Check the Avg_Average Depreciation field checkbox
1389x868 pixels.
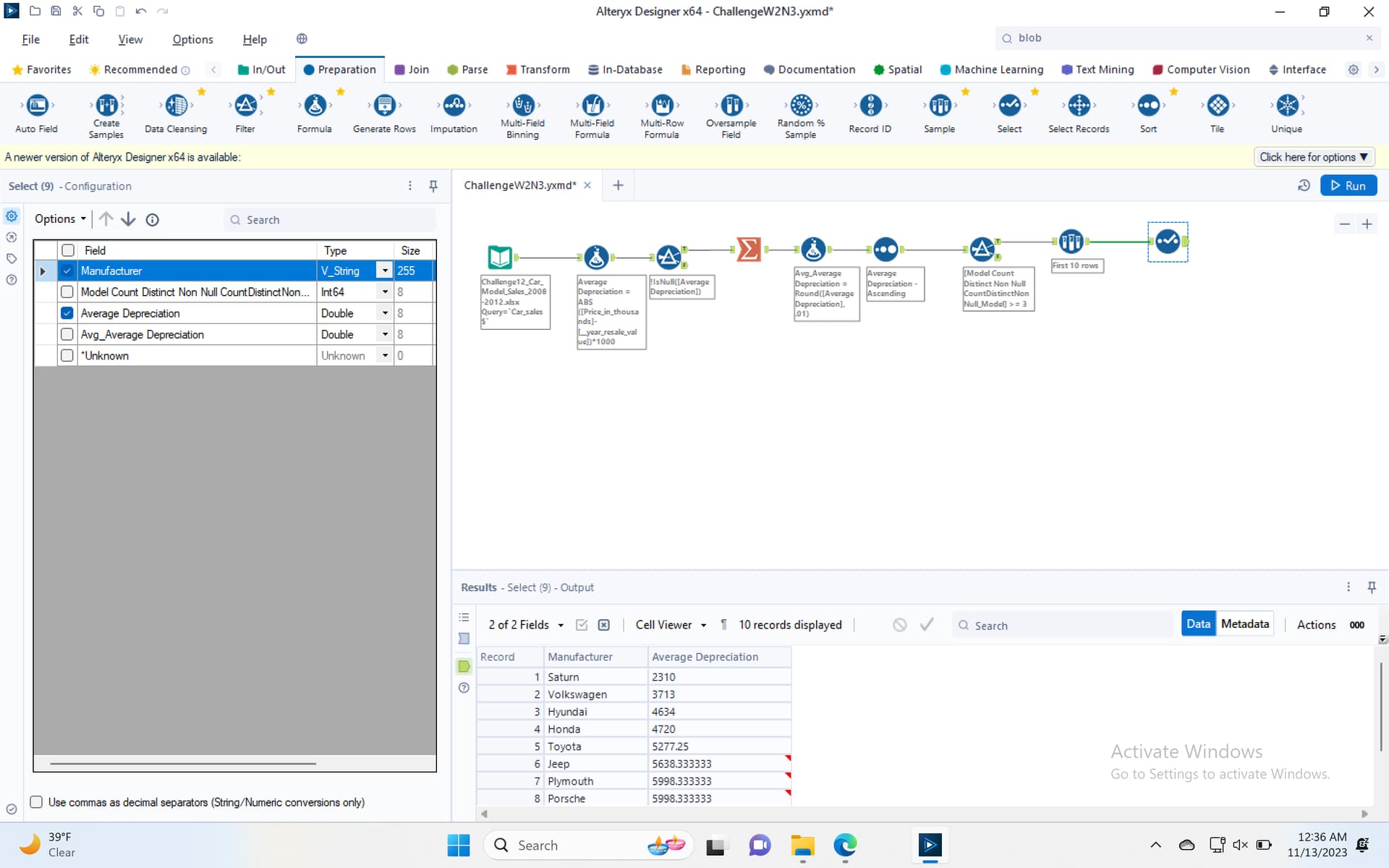click(67, 334)
